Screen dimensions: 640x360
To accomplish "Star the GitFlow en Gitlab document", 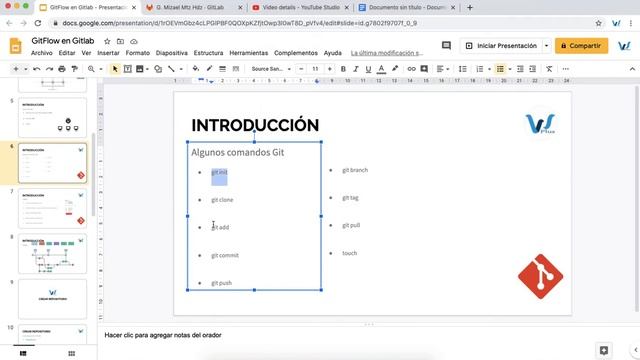I will pos(107,41).
